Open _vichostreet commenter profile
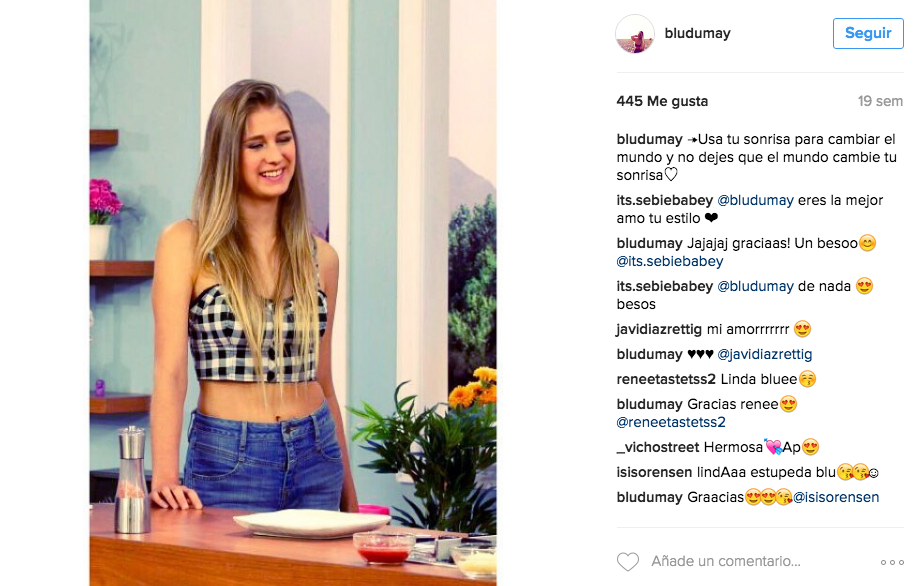The width and height of the screenshot is (919, 586). click(x=658, y=447)
